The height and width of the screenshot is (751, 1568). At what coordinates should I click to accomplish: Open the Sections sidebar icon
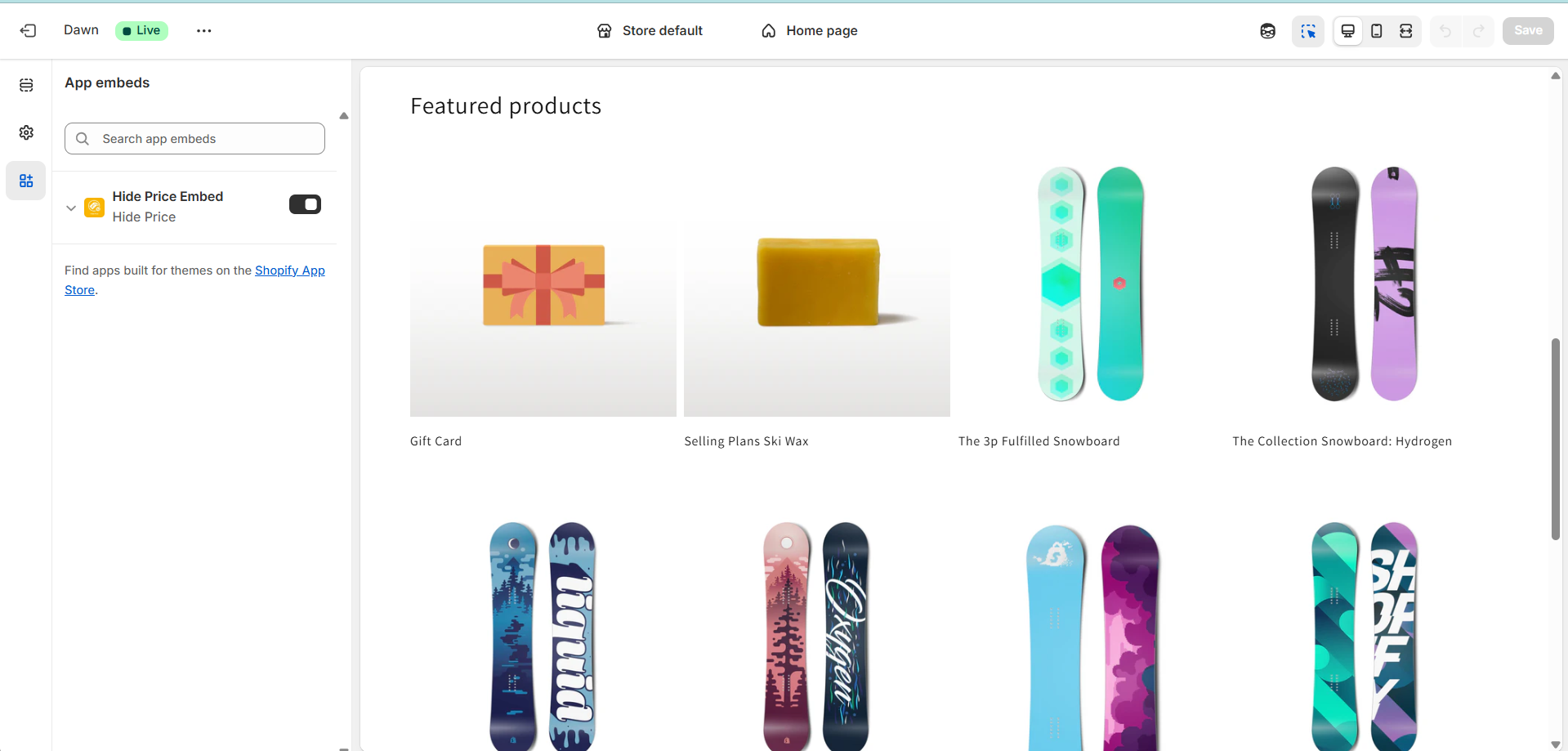[x=26, y=85]
